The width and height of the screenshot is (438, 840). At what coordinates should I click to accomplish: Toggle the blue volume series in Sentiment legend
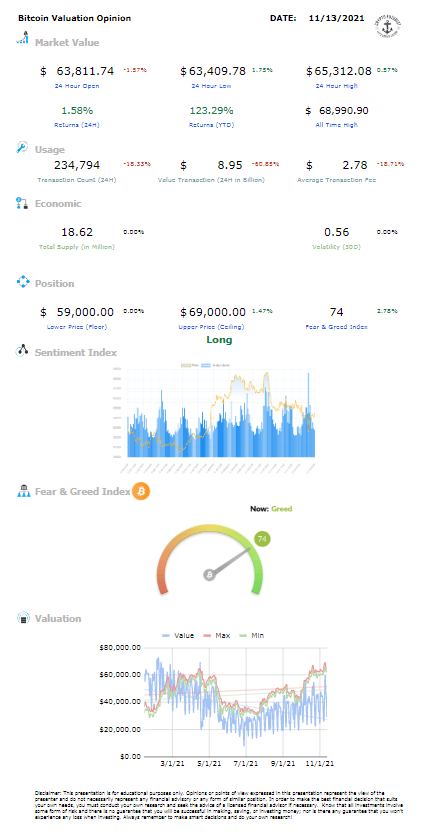click(x=215, y=365)
